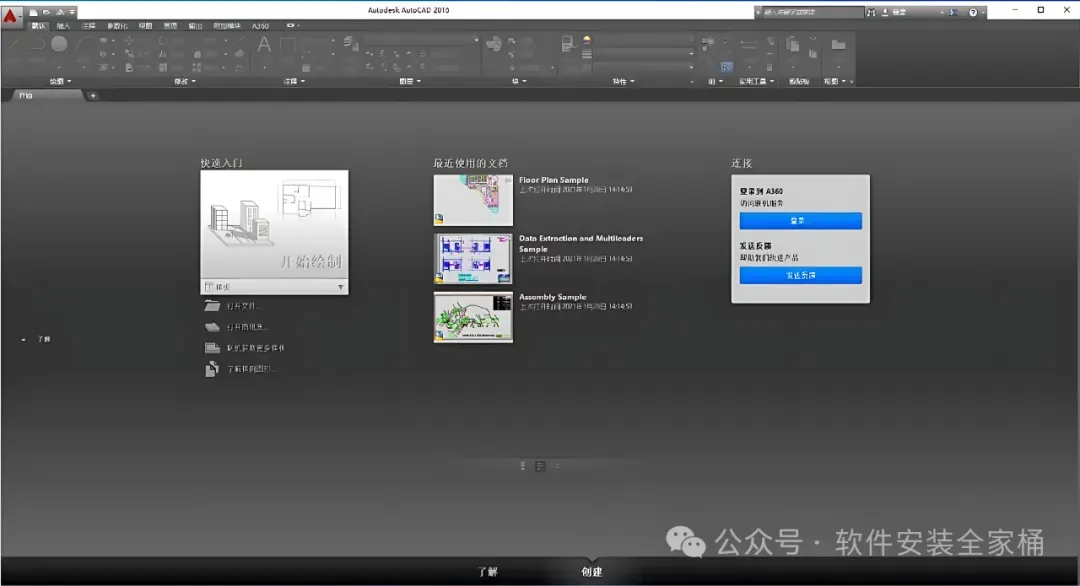Click the get more templates online icon
The image size is (1080, 586).
(x=212, y=348)
